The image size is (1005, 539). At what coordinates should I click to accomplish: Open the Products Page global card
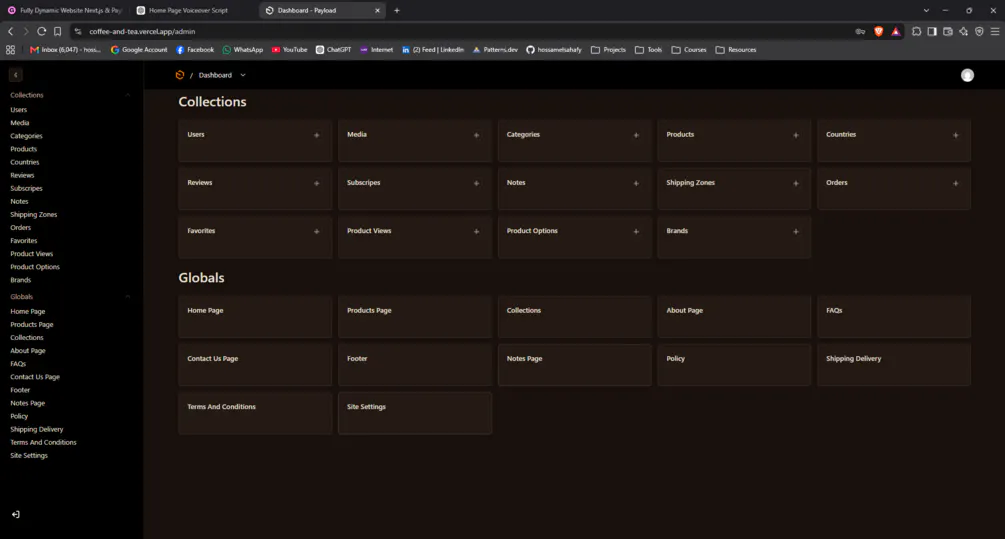(x=415, y=317)
